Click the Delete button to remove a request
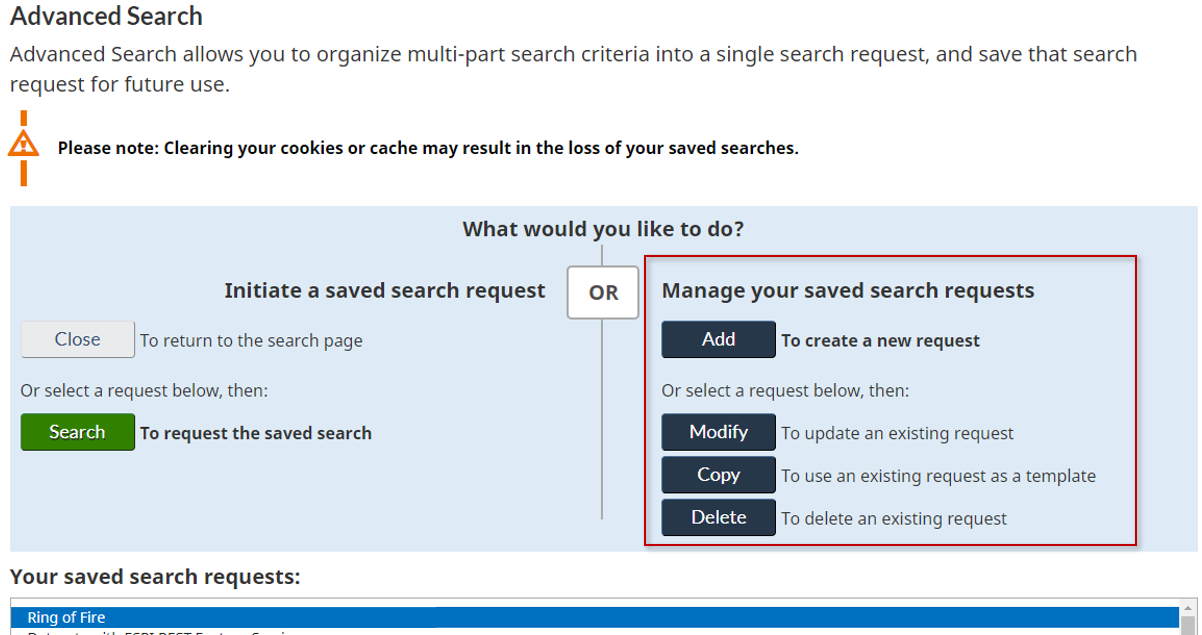The image size is (1202, 635). click(718, 517)
